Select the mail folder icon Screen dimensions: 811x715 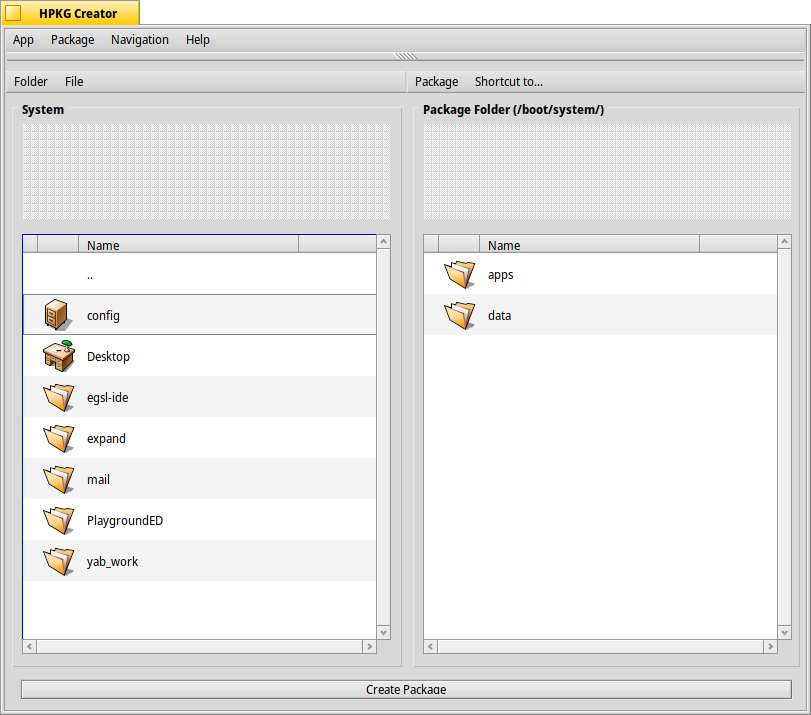pyautogui.click(x=59, y=479)
